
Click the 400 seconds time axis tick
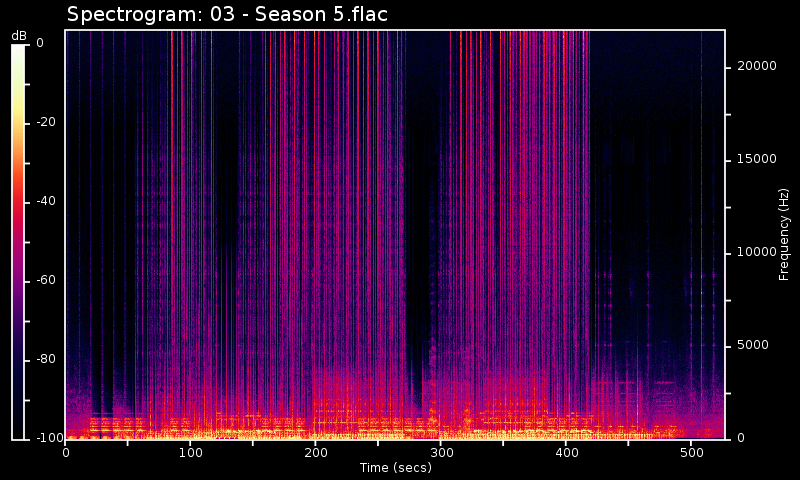(x=566, y=453)
